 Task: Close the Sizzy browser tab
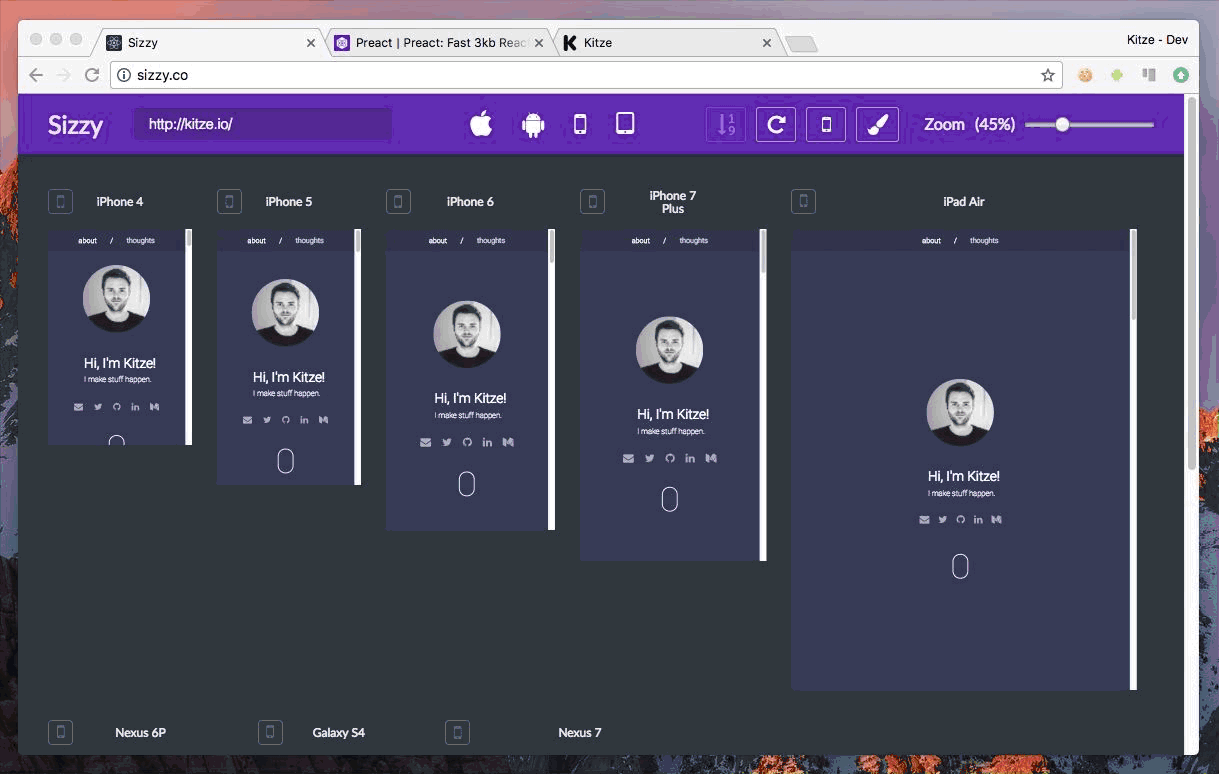(310, 43)
